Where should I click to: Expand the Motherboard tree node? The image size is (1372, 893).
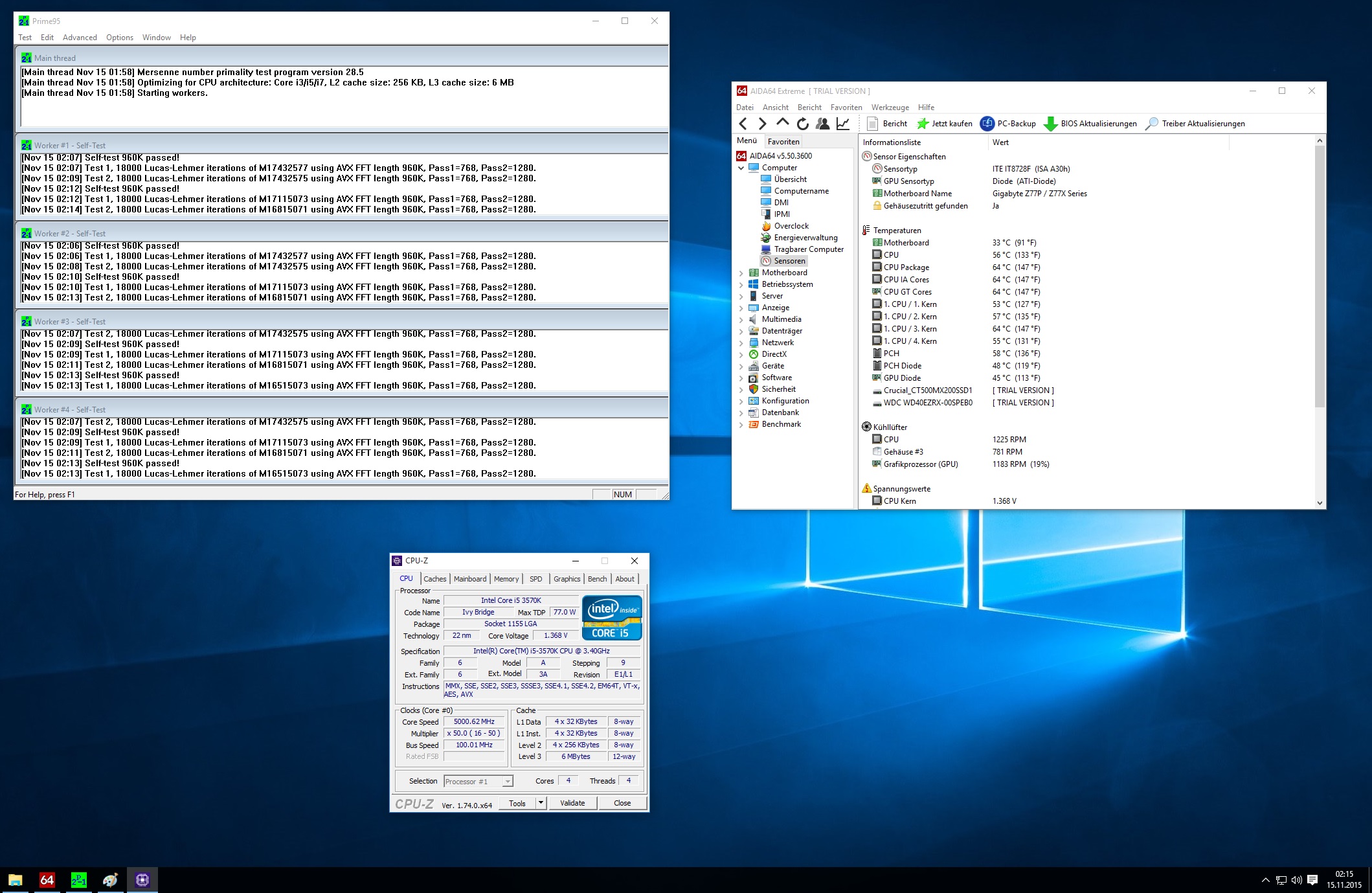tap(741, 273)
